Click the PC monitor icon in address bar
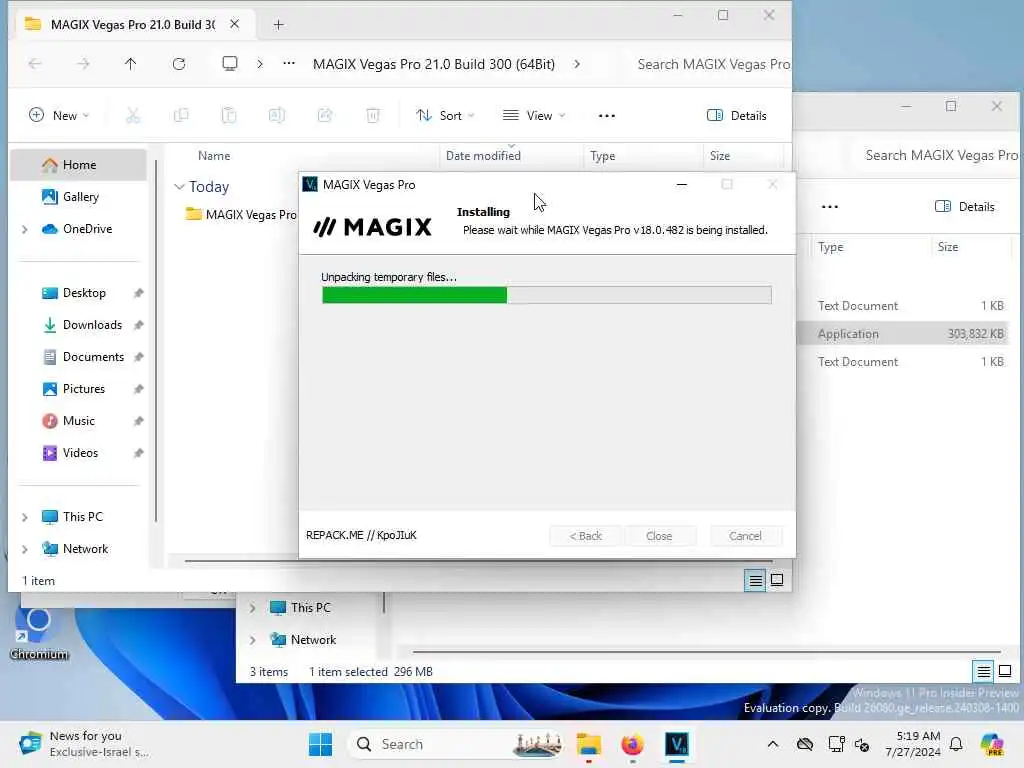Screen dimensions: 1024x768 tap(230, 63)
